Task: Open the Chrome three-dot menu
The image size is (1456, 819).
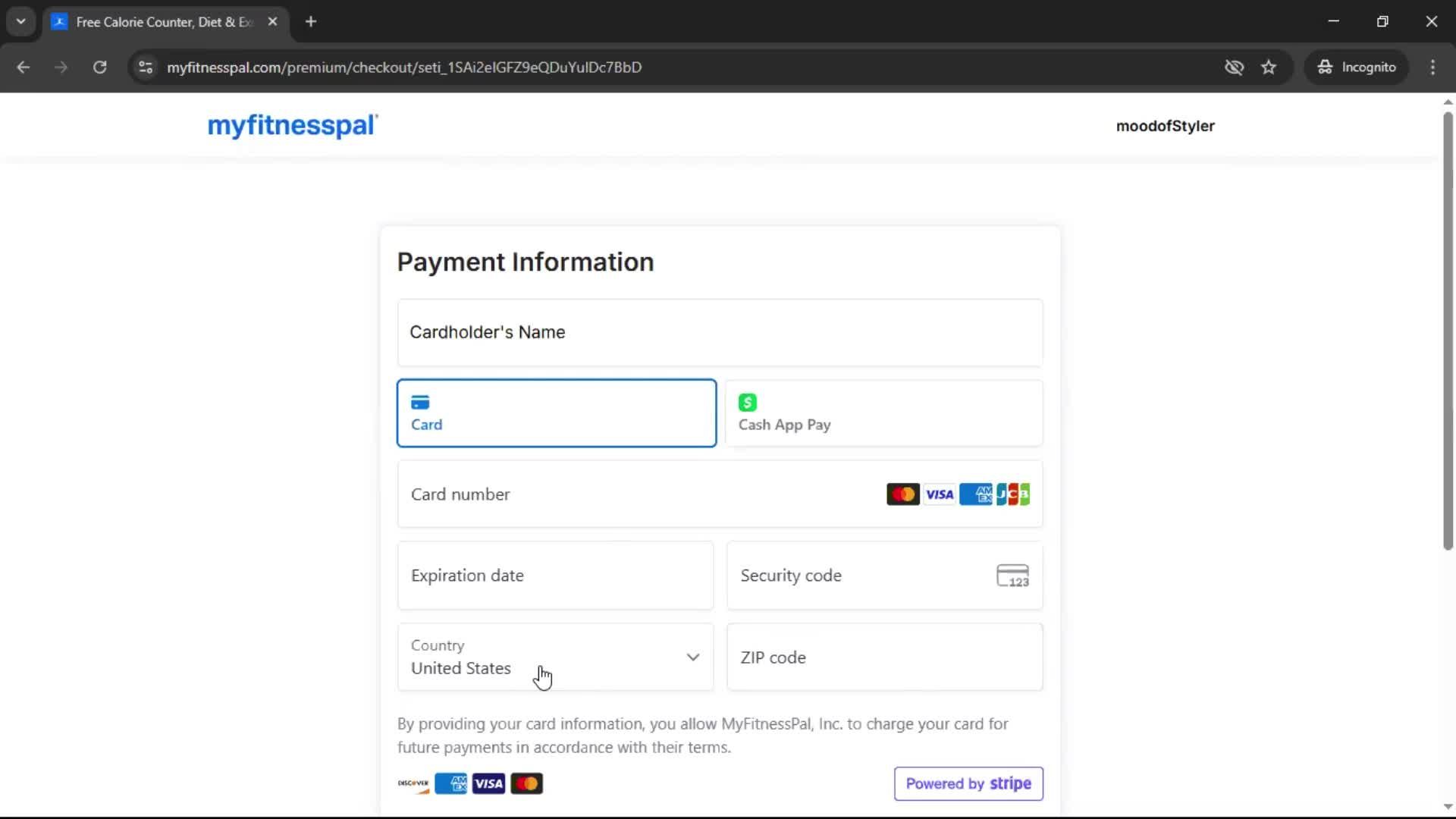Action: [x=1432, y=67]
